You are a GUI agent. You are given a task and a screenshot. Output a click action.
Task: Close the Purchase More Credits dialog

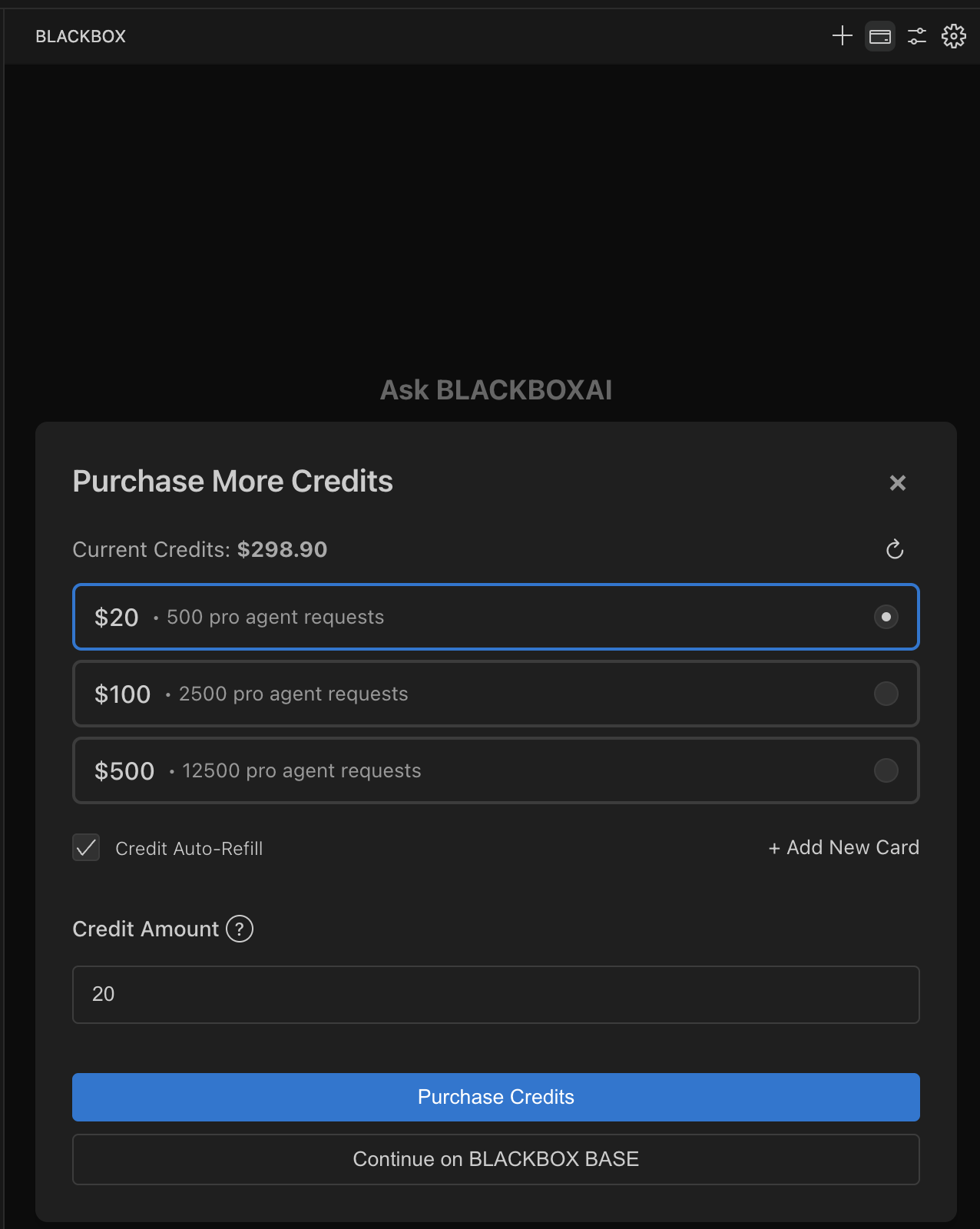coord(897,483)
